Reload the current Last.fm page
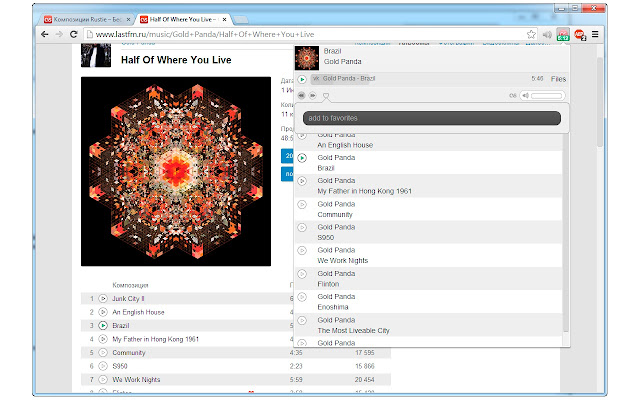 click(74, 34)
